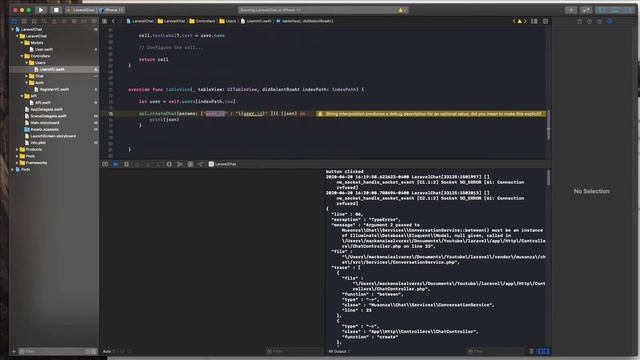Open Main.storyboard file
The height and width of the screenshot is (360, 640).
(x=44, y=123)
